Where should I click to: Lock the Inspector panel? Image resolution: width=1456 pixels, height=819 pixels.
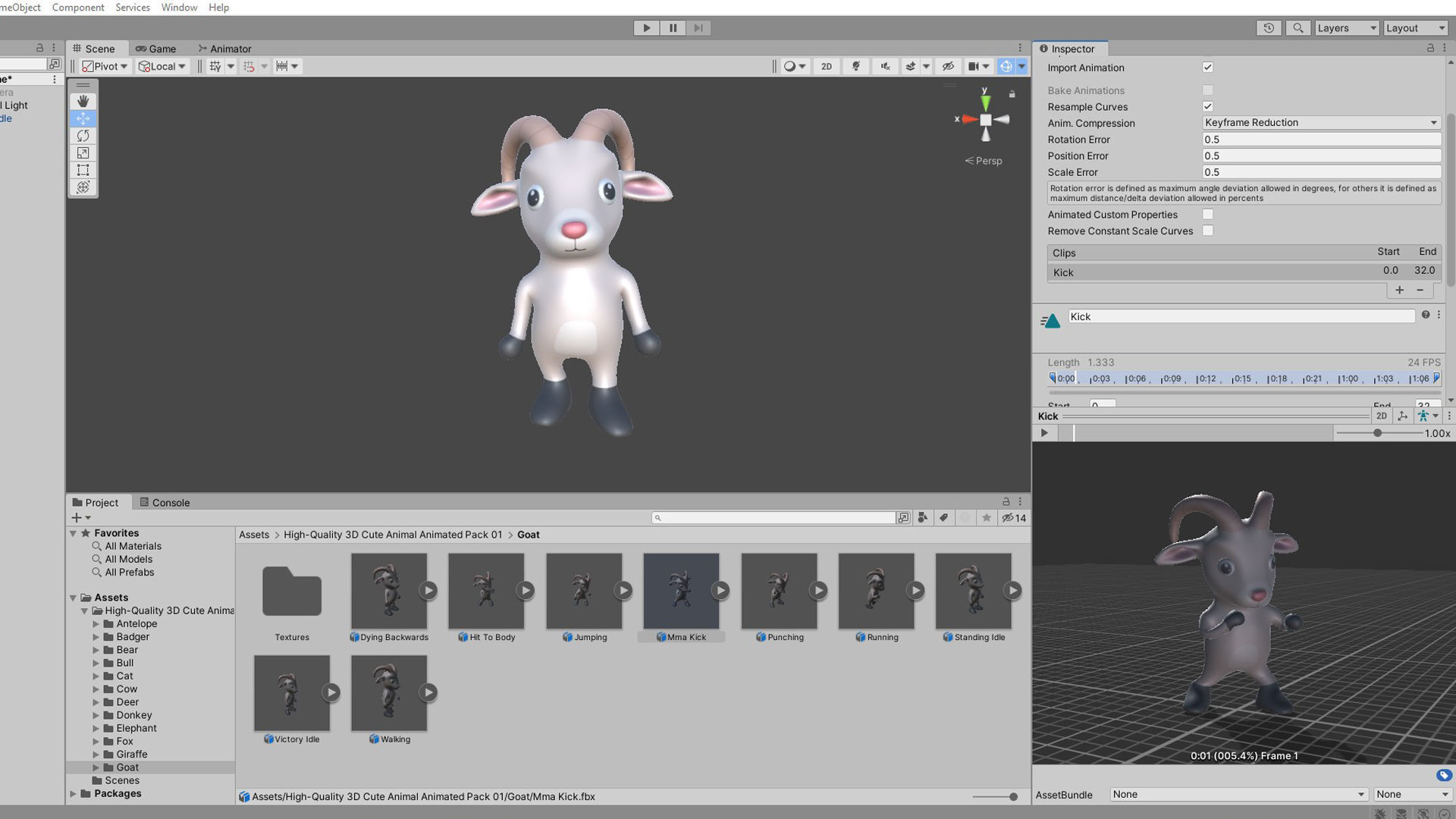coord(1430,48)
